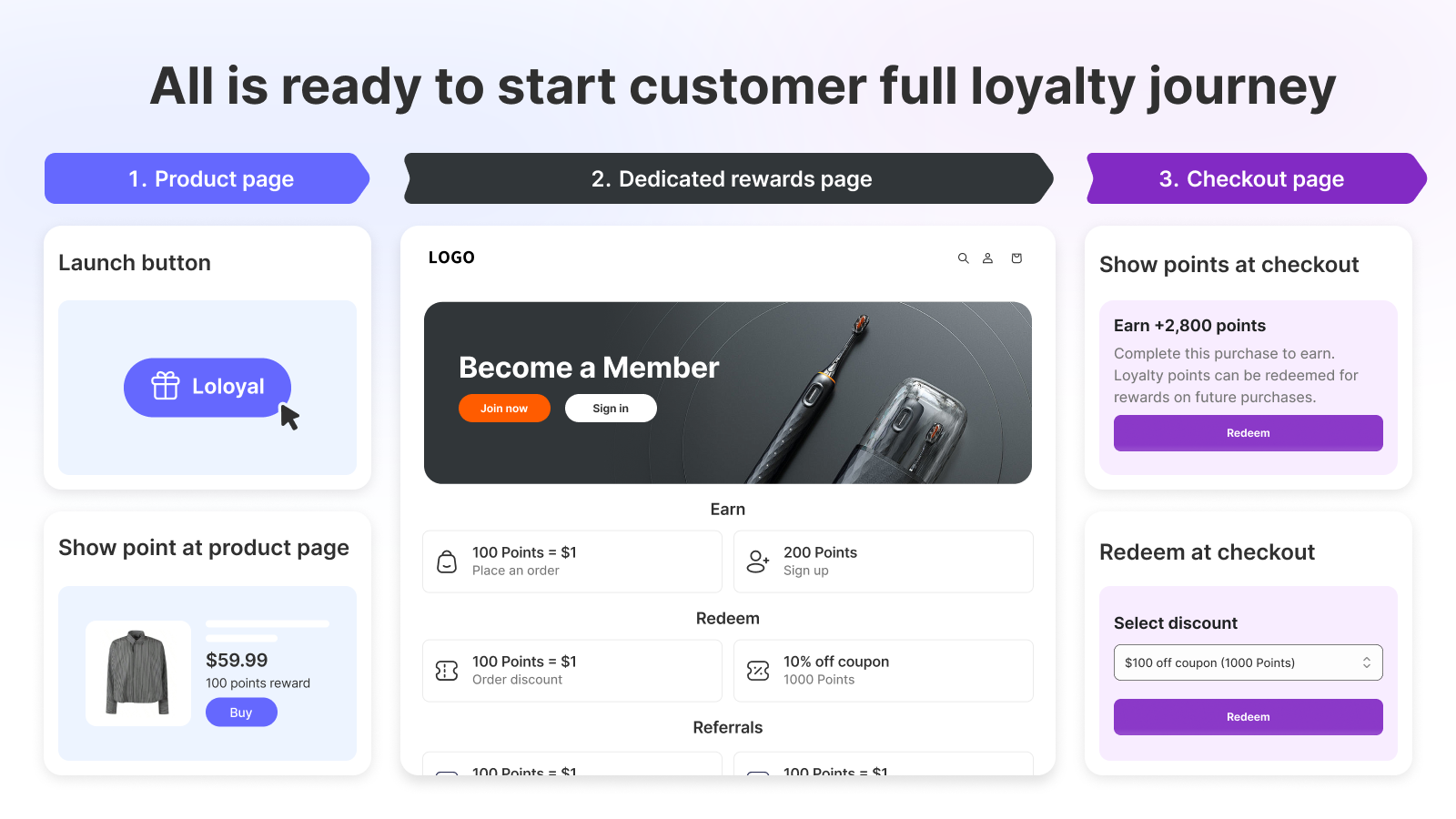The image size is (1456, 819).
Task: Select the 1. Product page step tab
Action: [207, 178]
